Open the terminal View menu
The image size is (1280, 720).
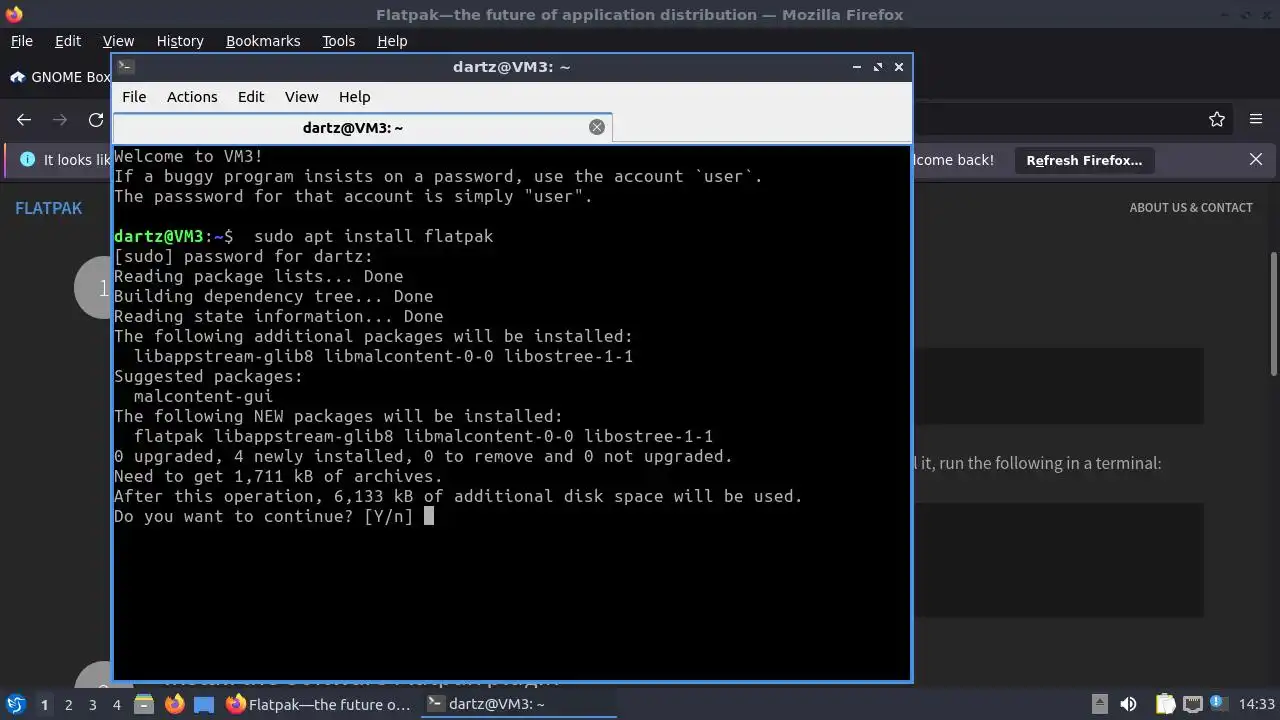point(301,97)
